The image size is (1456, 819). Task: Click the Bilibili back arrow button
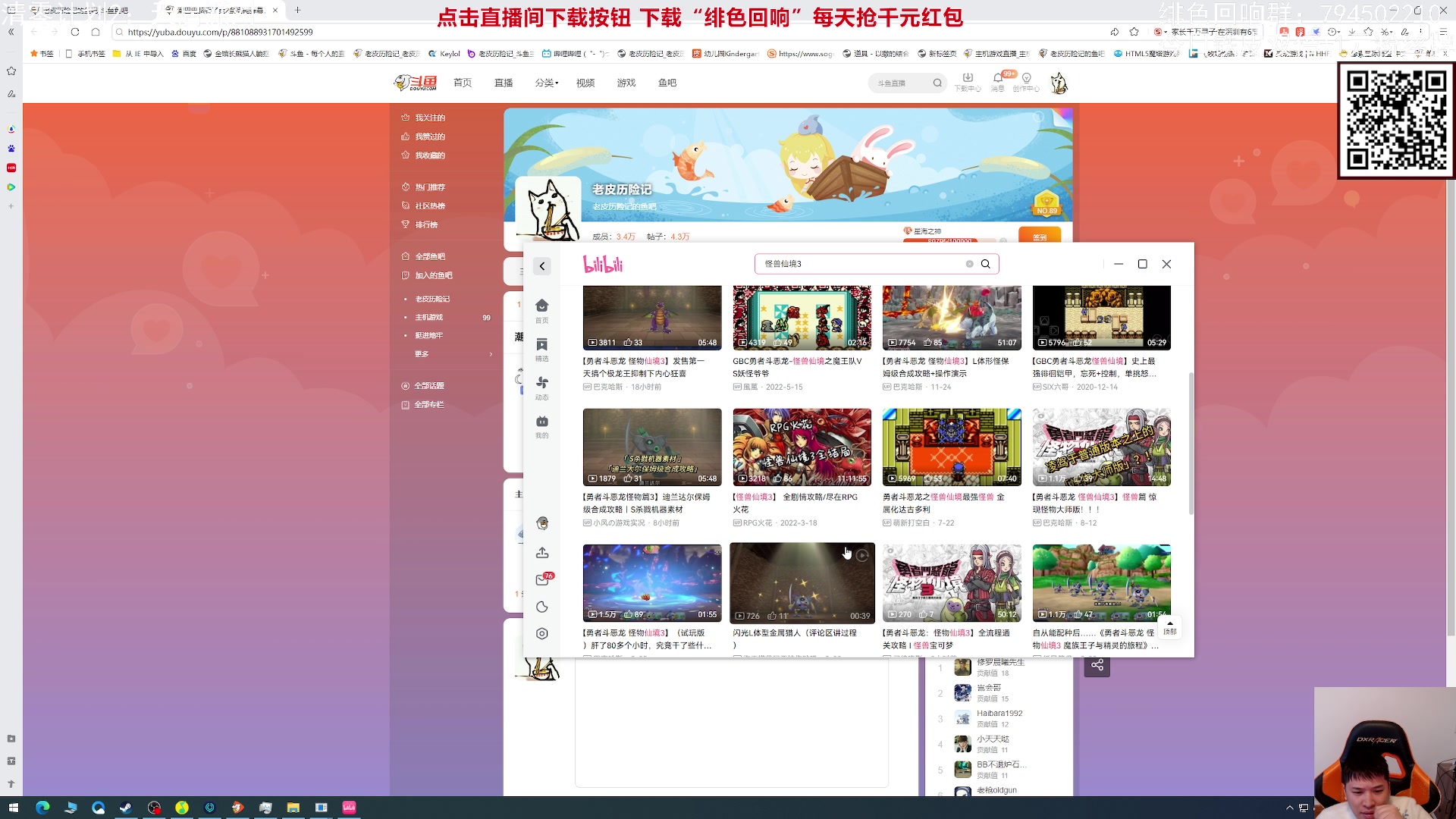click(x=541, y=266)
